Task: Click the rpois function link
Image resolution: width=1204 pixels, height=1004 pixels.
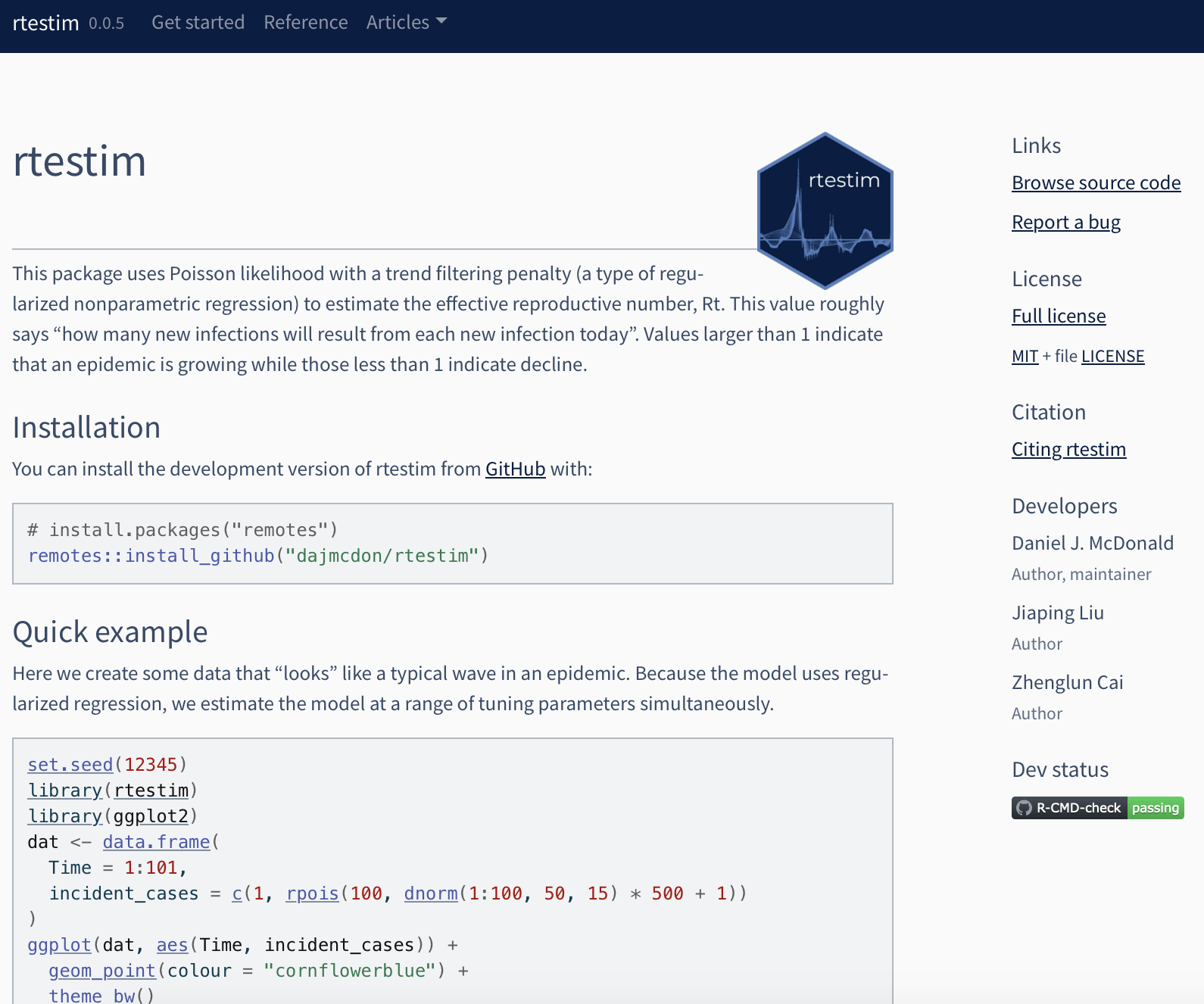Action: 312,893
